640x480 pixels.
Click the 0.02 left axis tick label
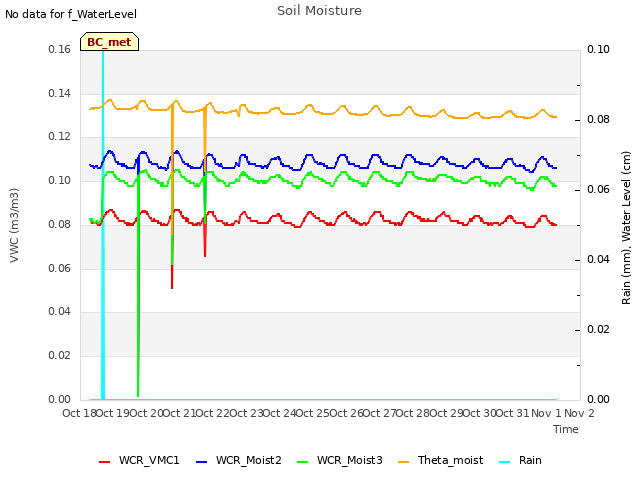60,356
